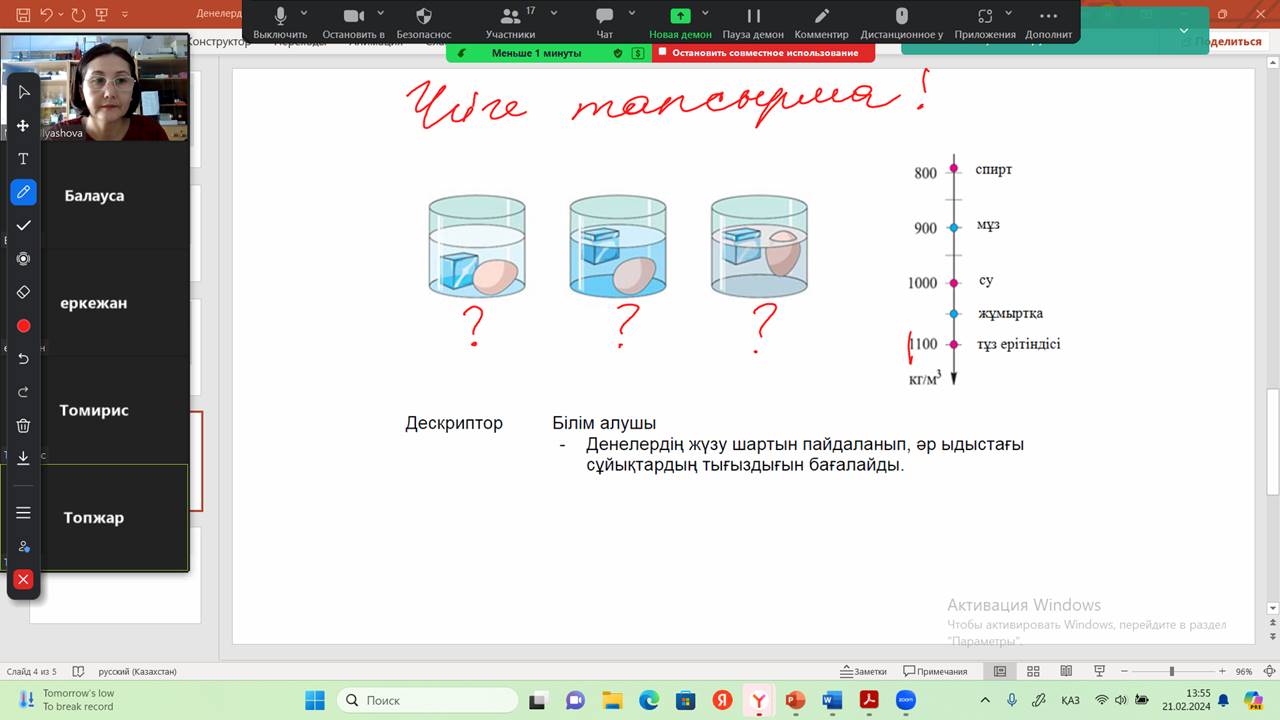Expand video options arrow beside camera
Viewport: 1280px width, 720px height.
[381, 14]
